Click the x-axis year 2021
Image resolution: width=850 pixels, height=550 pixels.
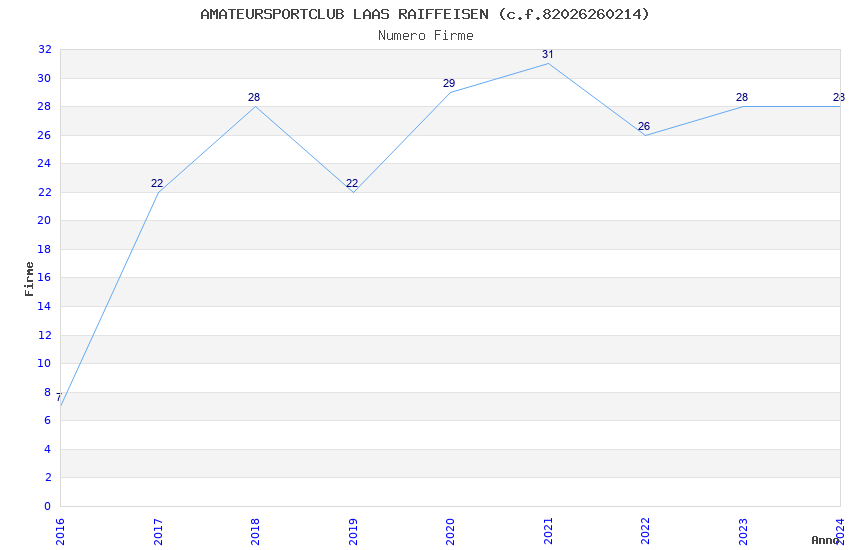tap(548, 532)
